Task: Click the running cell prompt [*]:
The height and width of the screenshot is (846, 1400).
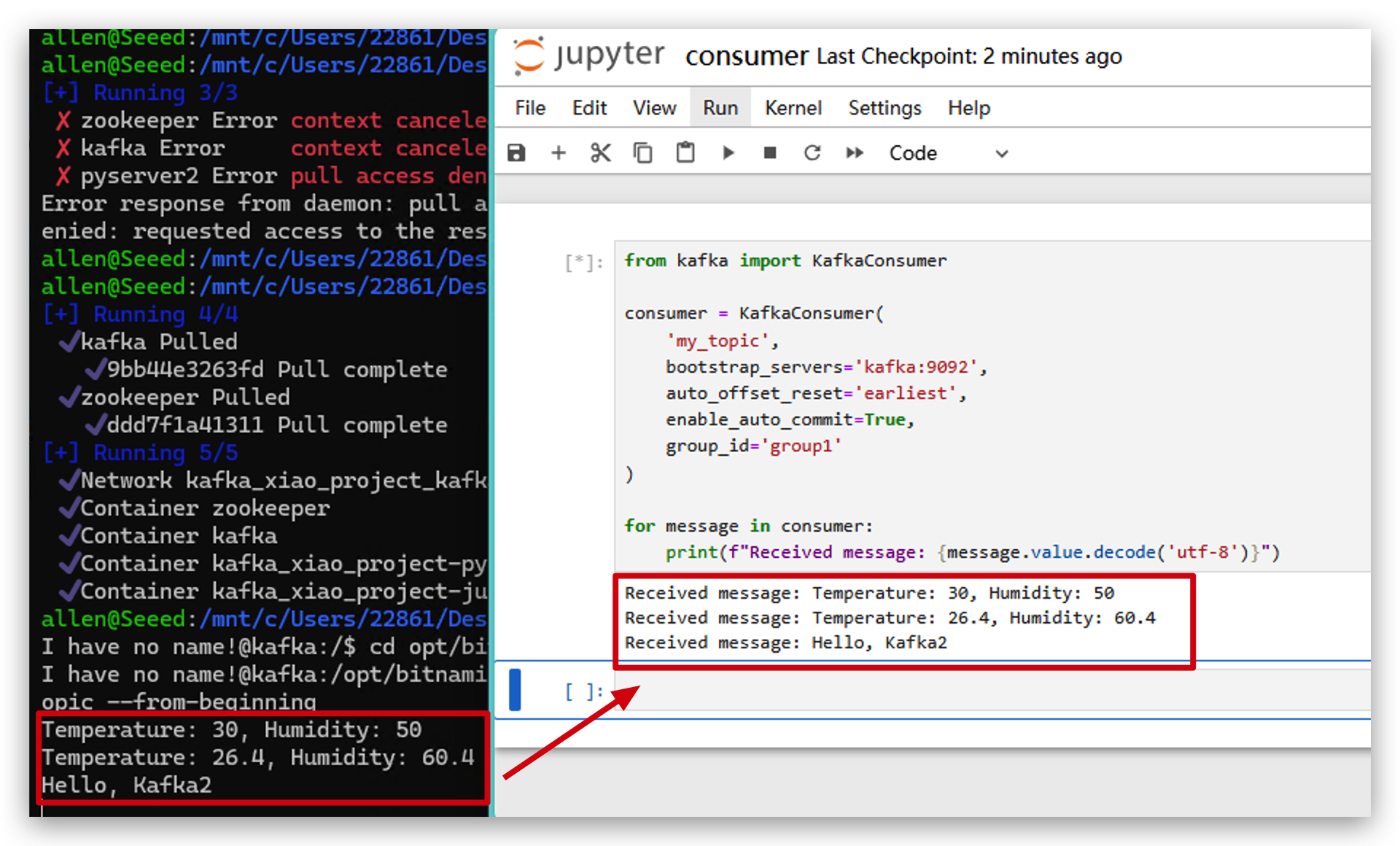Action: (584, 262)
